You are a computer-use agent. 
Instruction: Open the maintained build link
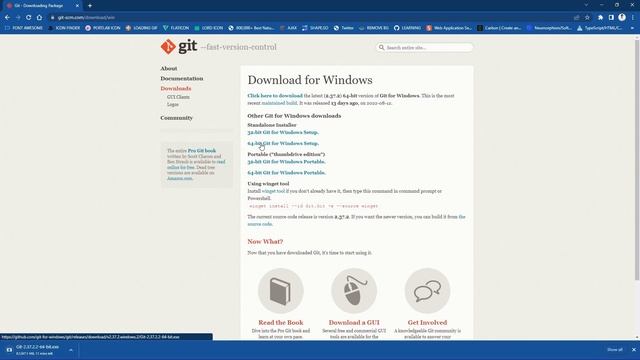tap(279, 103)
